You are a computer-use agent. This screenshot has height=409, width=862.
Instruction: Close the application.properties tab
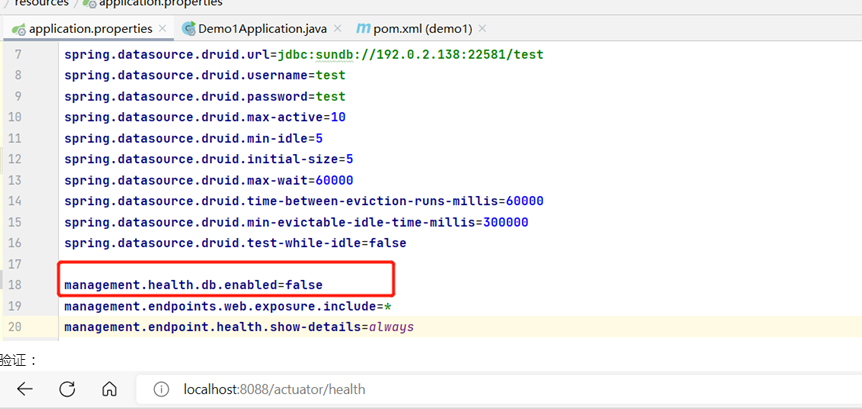tap(163, 28)
